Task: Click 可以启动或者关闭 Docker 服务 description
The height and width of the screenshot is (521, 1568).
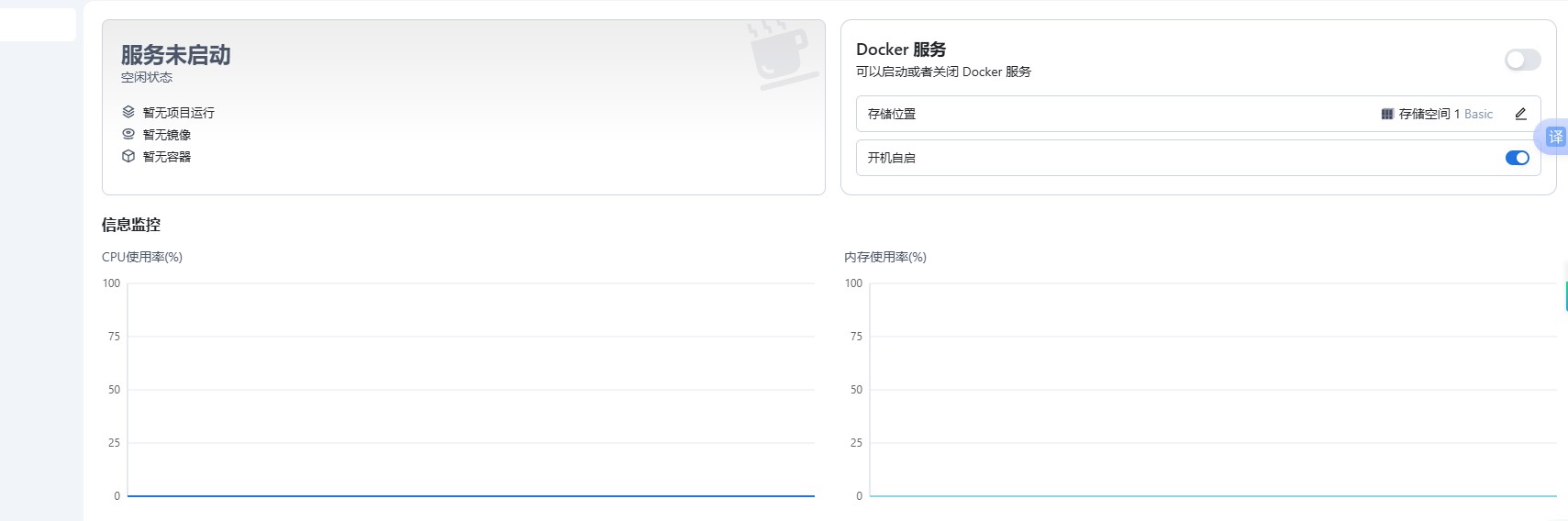Action: coord(943,72)
